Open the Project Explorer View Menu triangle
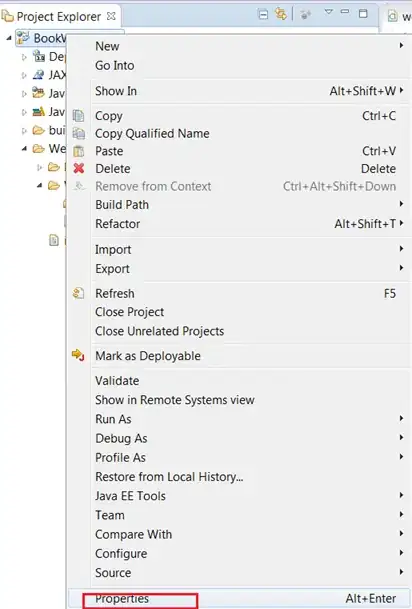 [x=329, y=12]
